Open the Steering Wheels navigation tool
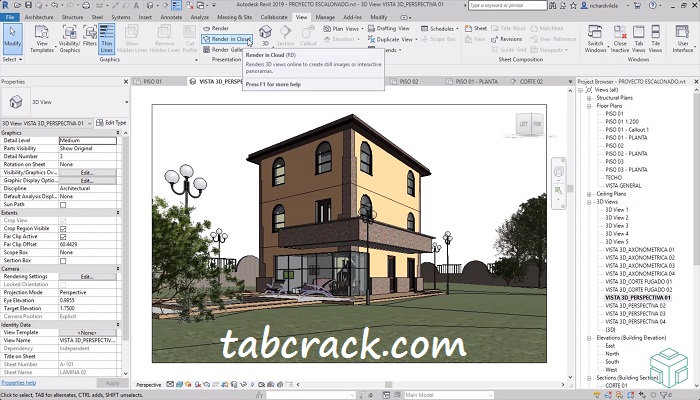700x400 pixels. click(558, 172)
